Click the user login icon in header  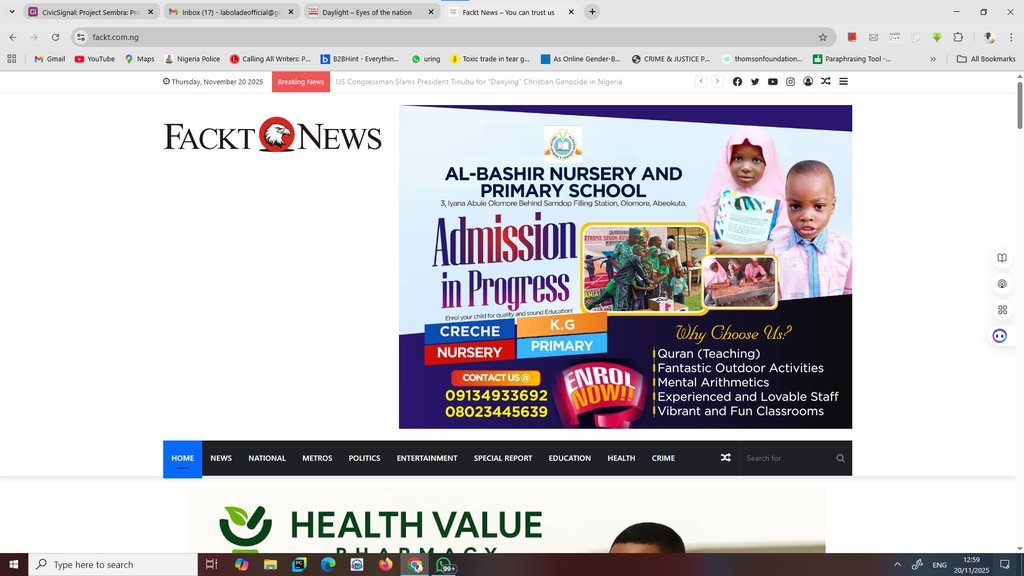808,82
